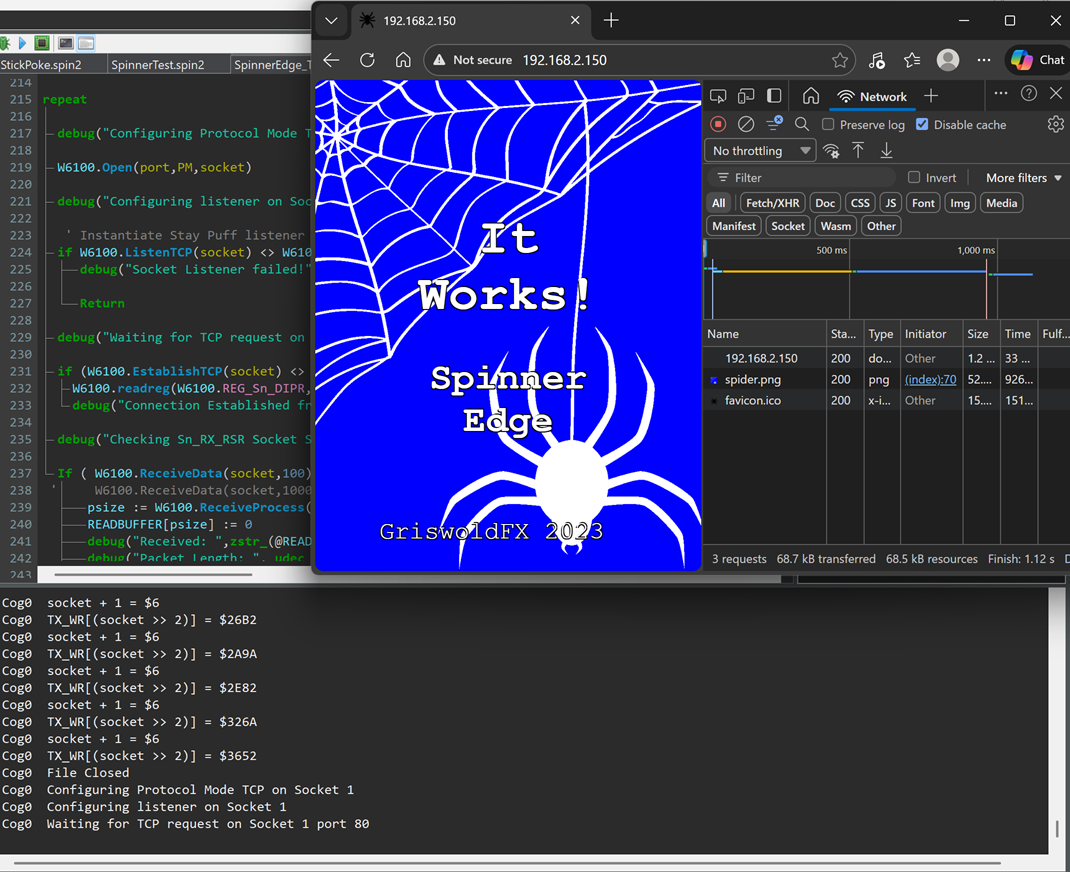Enable the Preserve log checkbox
Viewport: 1070px width, 872px height.
pyautogui.click(x=828, y=125)
